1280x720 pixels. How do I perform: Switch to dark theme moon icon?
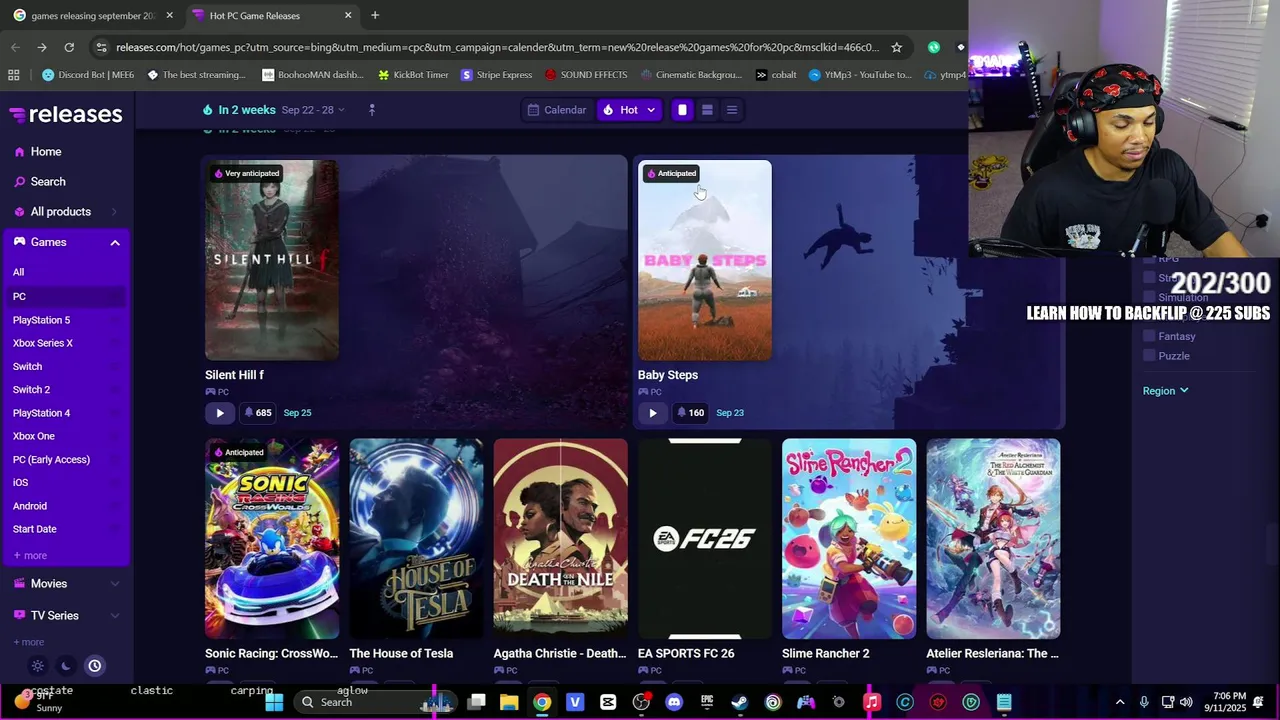tap(66, 666)
